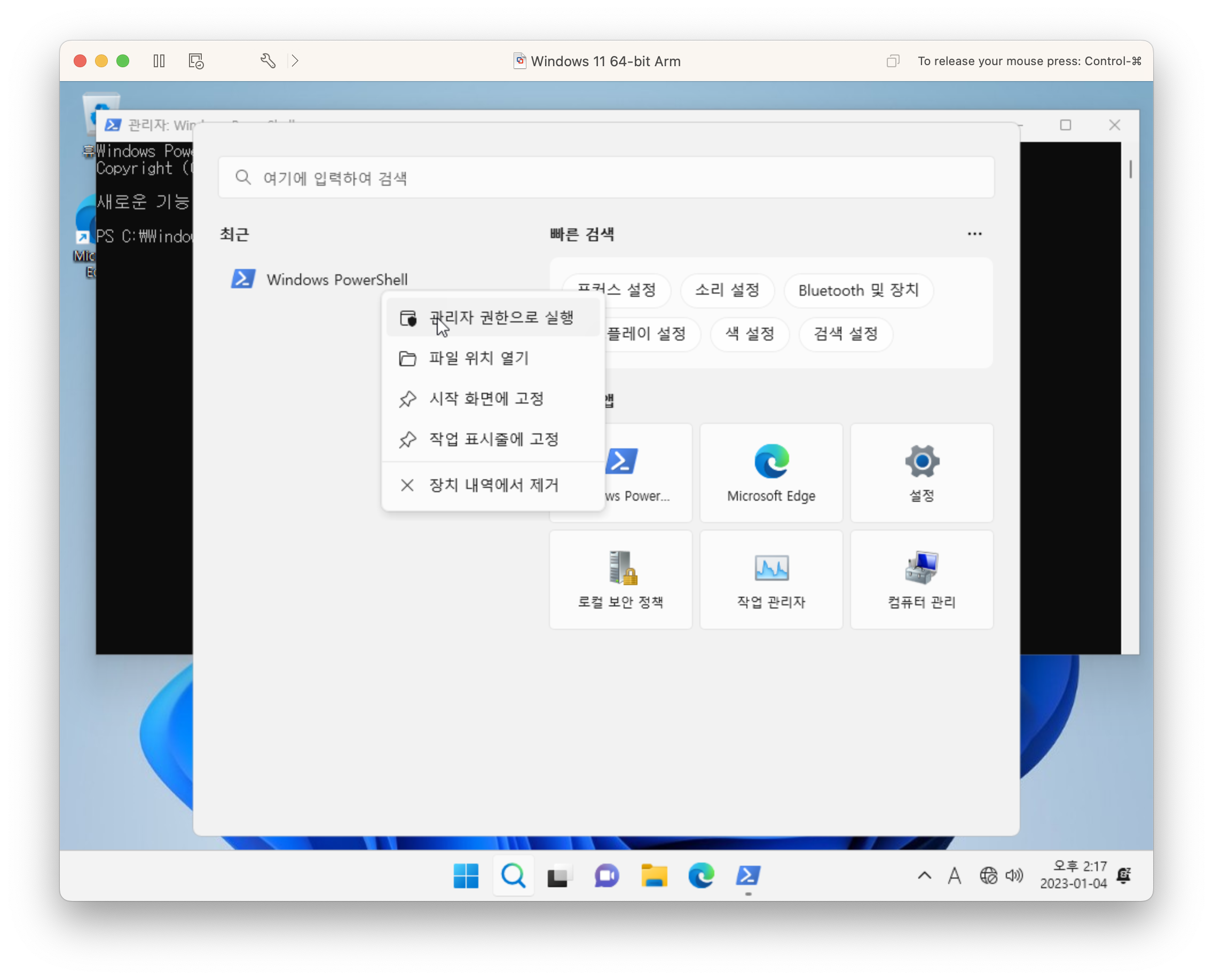
Task: Click the Bluetooth 및 장치 quick search chip
Action: [x=858, y=291]
